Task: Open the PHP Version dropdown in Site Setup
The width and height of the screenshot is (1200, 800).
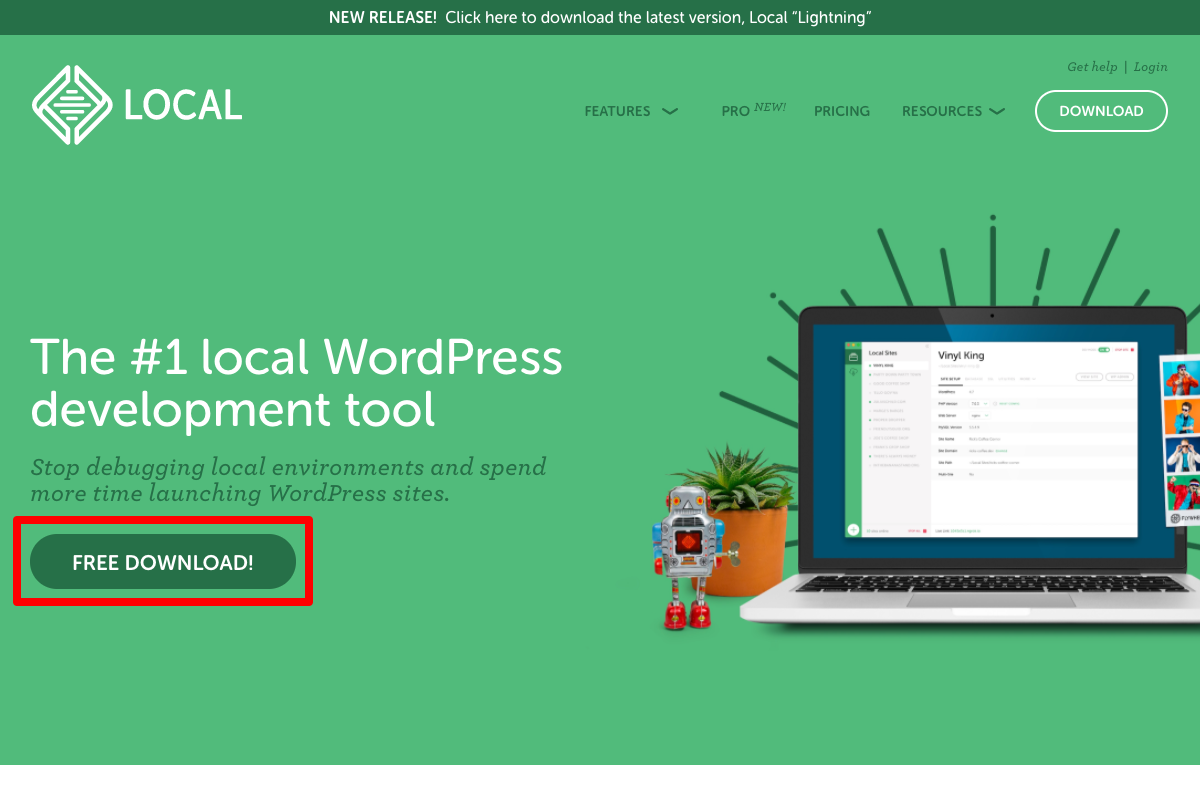Action: 979,404
